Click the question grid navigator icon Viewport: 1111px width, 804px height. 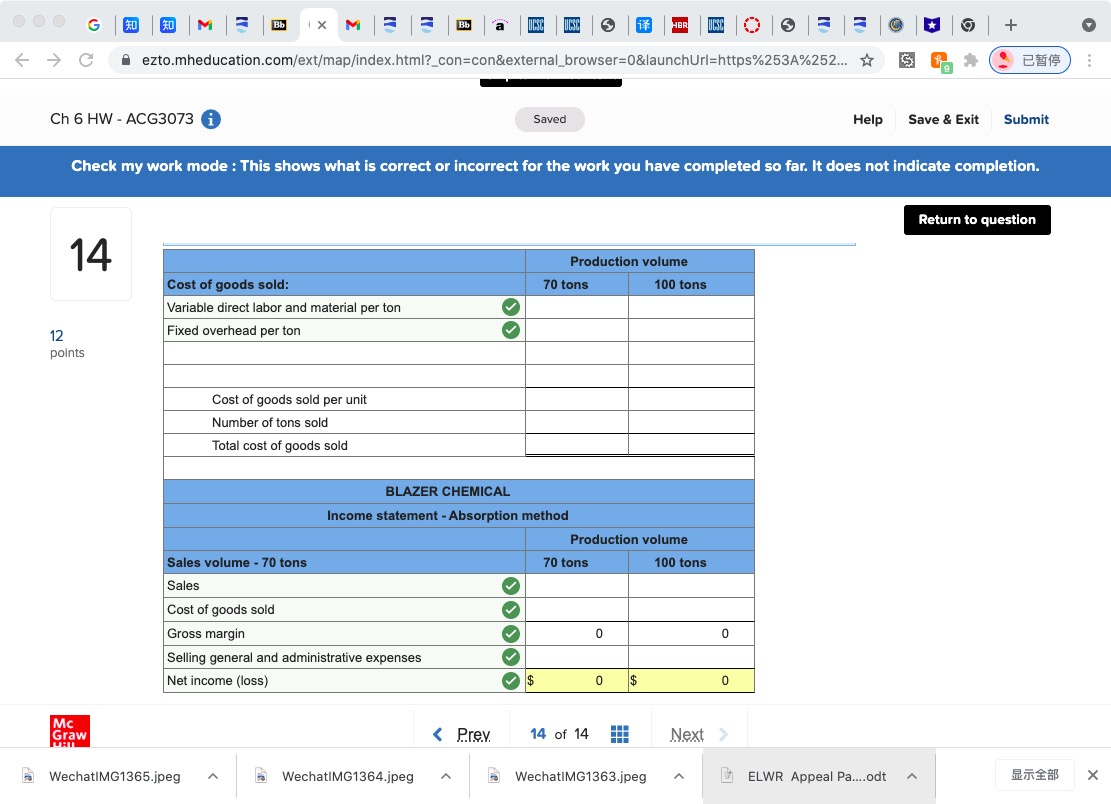tap(620, 733)
